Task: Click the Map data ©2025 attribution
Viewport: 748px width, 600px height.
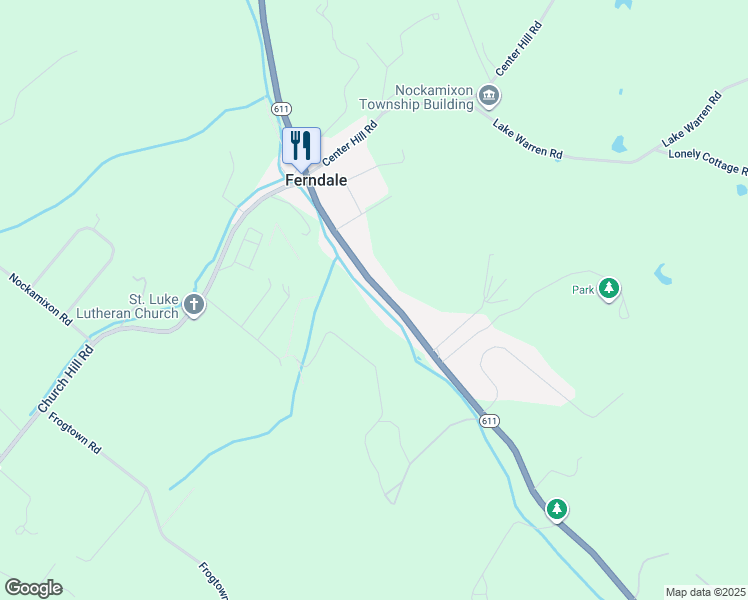Action: pos(706,592)
